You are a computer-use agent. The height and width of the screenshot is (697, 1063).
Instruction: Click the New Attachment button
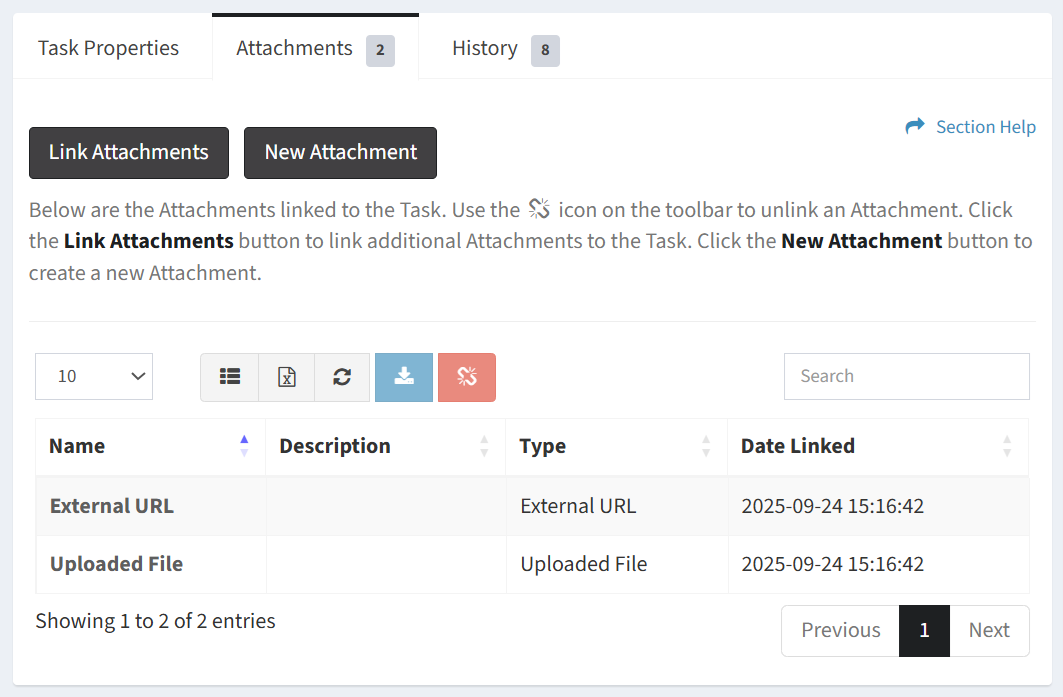[x=340, y=153]
